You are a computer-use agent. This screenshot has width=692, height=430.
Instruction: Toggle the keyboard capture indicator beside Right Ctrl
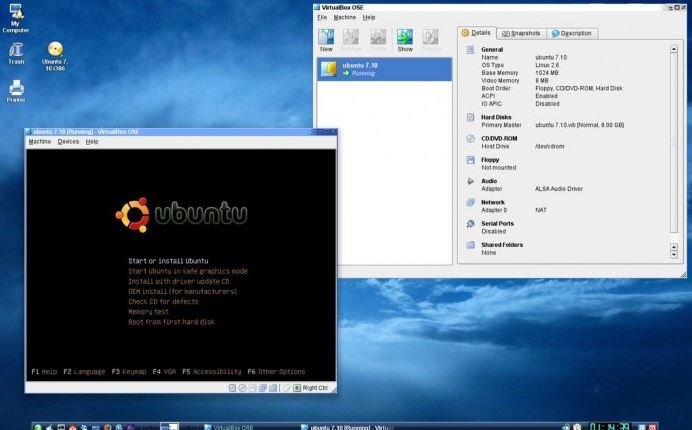click(x=297, y=388)
